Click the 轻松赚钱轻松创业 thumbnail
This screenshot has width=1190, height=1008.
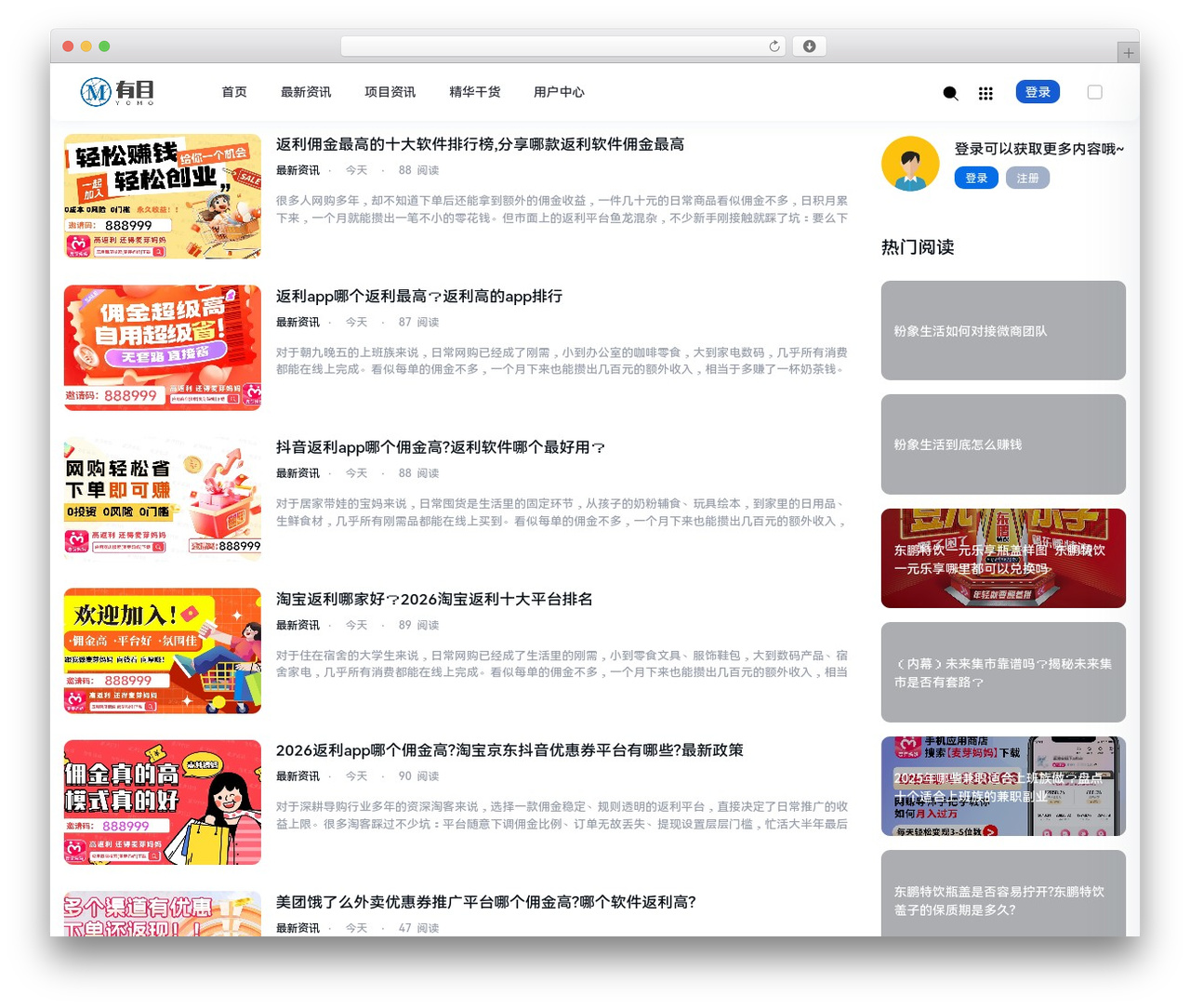(x=163, y=196)
